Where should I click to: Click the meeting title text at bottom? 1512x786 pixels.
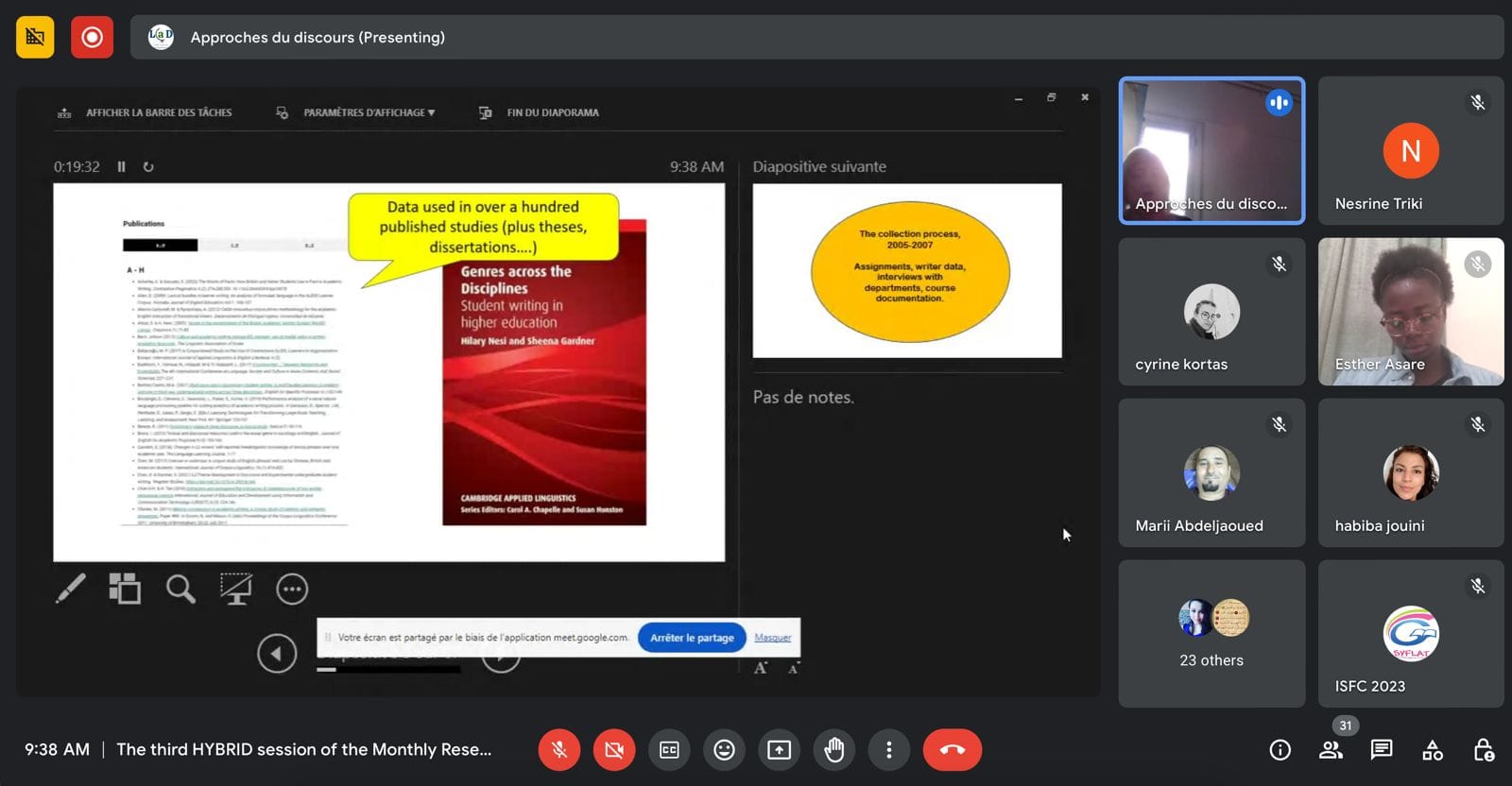click(303, 749)
